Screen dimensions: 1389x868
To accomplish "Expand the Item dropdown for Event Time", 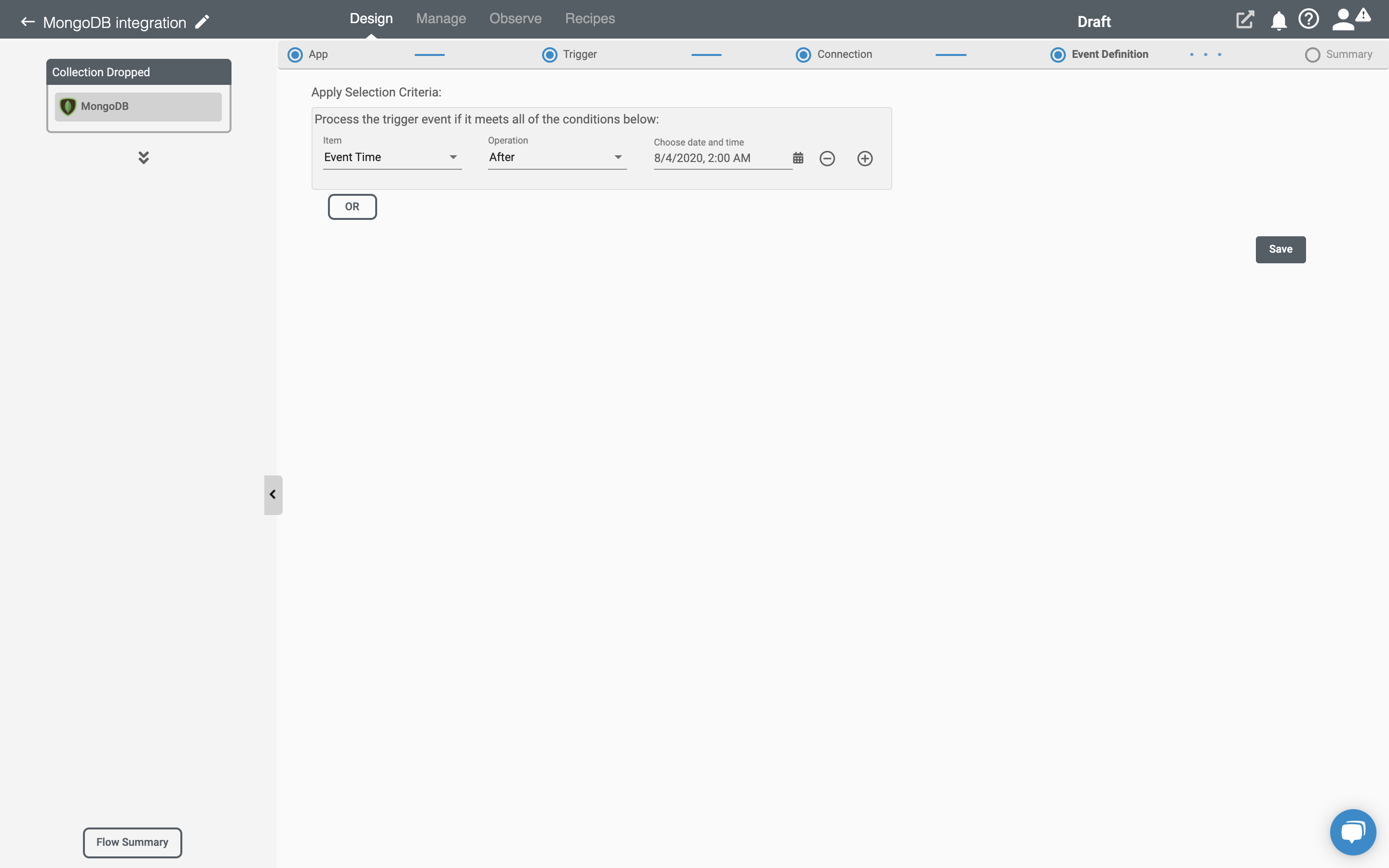I will [x=453, y=157].
